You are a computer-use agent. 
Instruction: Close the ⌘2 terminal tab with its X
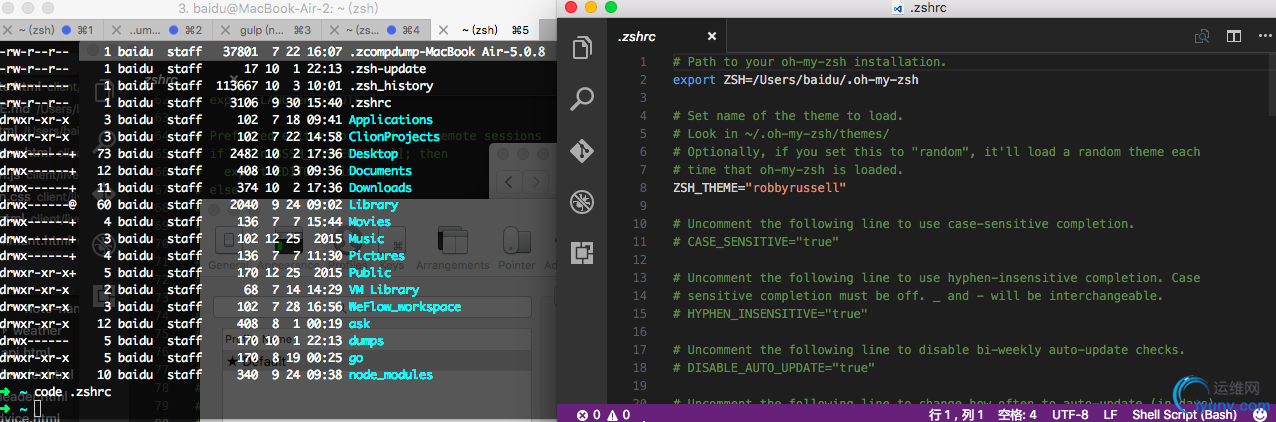tap(116, 31)
